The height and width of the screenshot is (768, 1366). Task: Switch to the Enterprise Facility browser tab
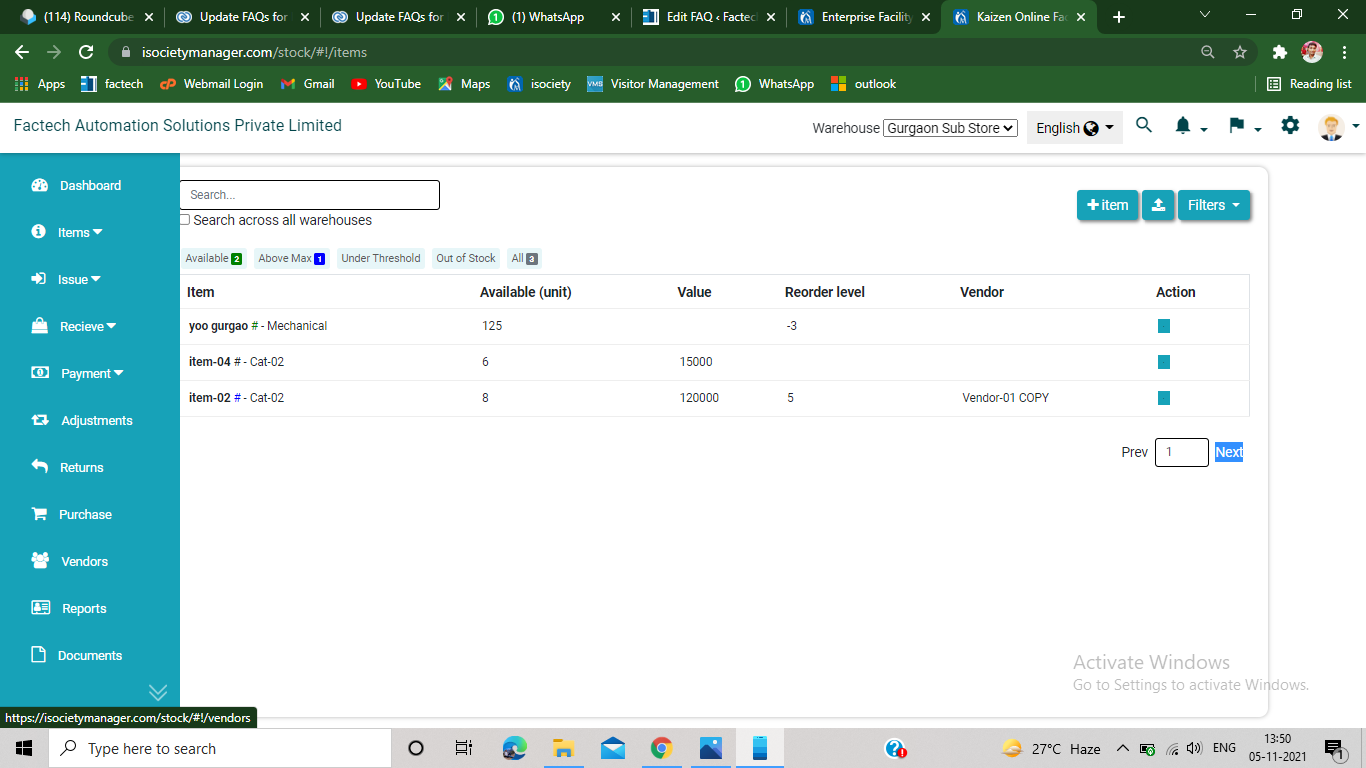point(864,17)
